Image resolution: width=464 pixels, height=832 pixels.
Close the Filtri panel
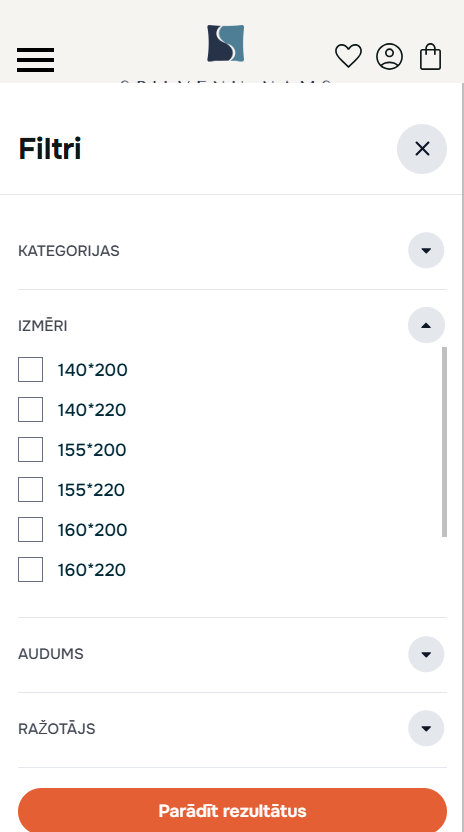point(422,149)
